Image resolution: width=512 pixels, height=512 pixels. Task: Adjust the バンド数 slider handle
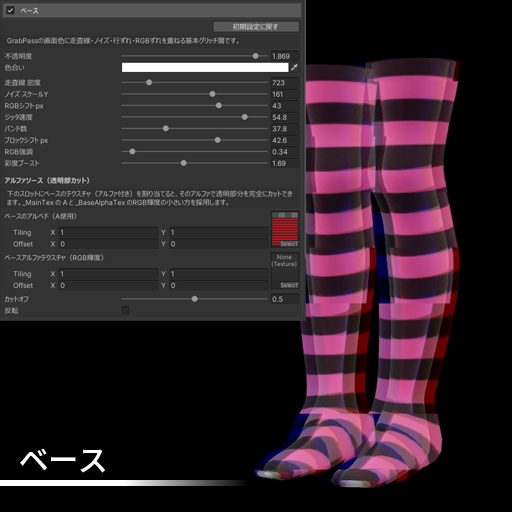[x=166, y=128]
